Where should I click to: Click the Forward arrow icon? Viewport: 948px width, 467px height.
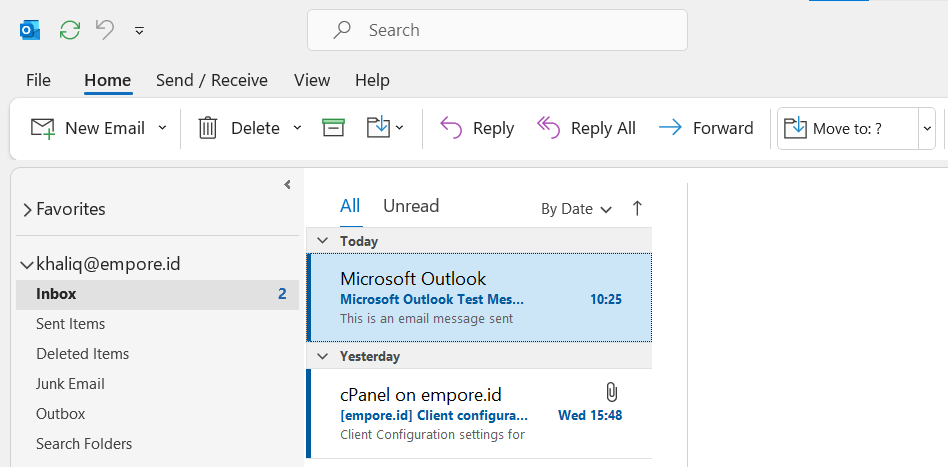point(670,128)
